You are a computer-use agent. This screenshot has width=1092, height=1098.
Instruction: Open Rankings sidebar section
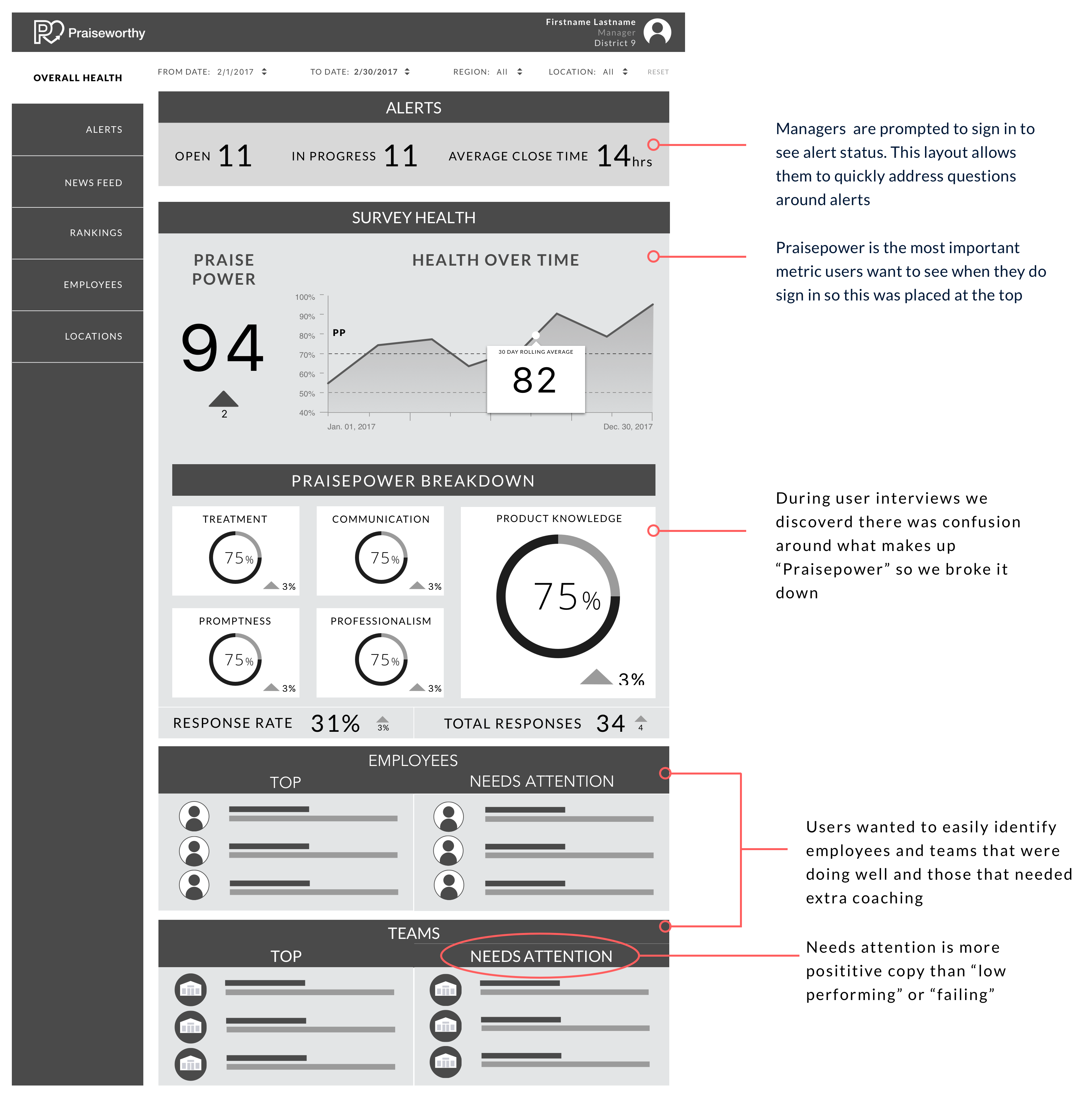click(x=96, y=233)
